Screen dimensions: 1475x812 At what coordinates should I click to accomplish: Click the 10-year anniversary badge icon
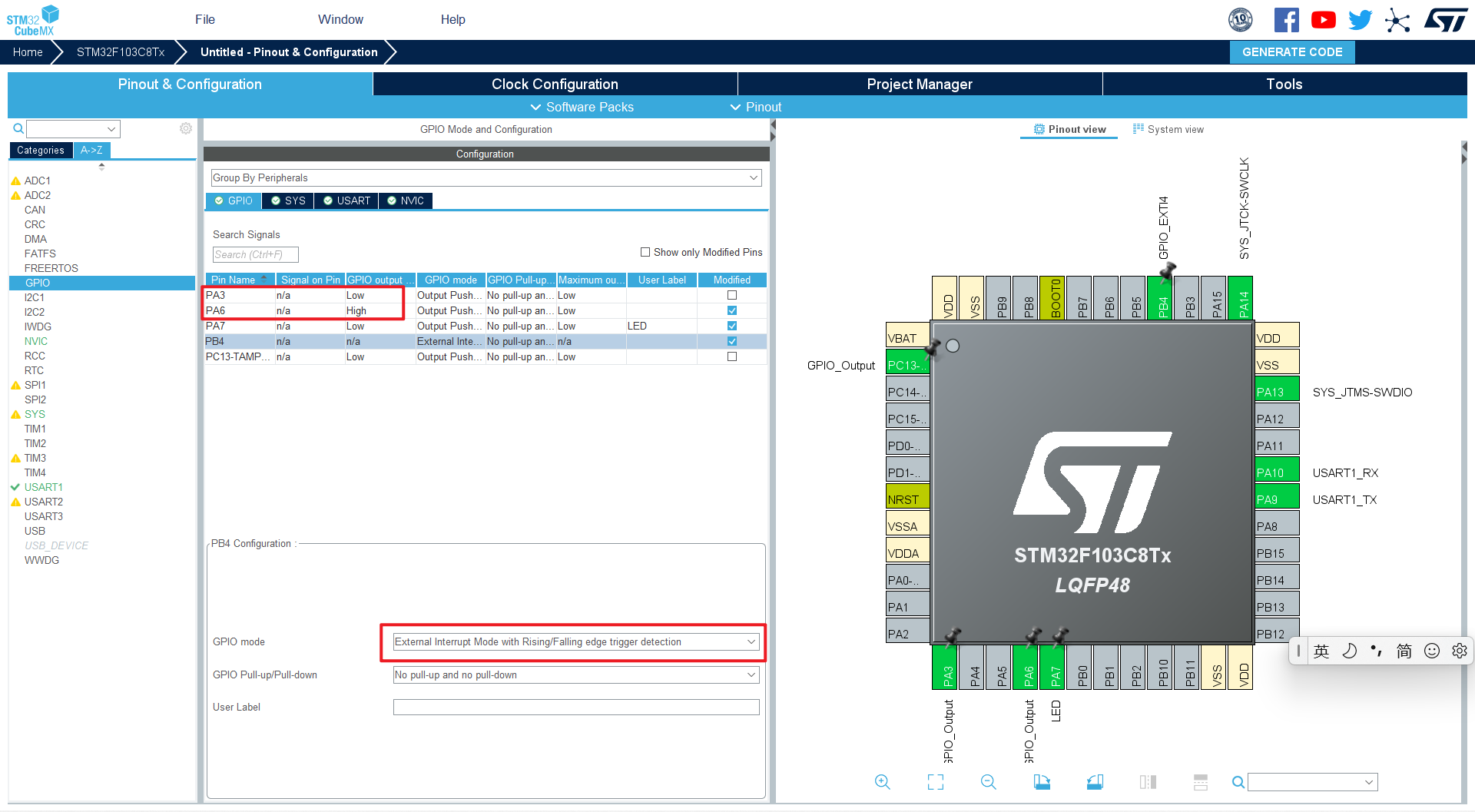[1240, 20]
